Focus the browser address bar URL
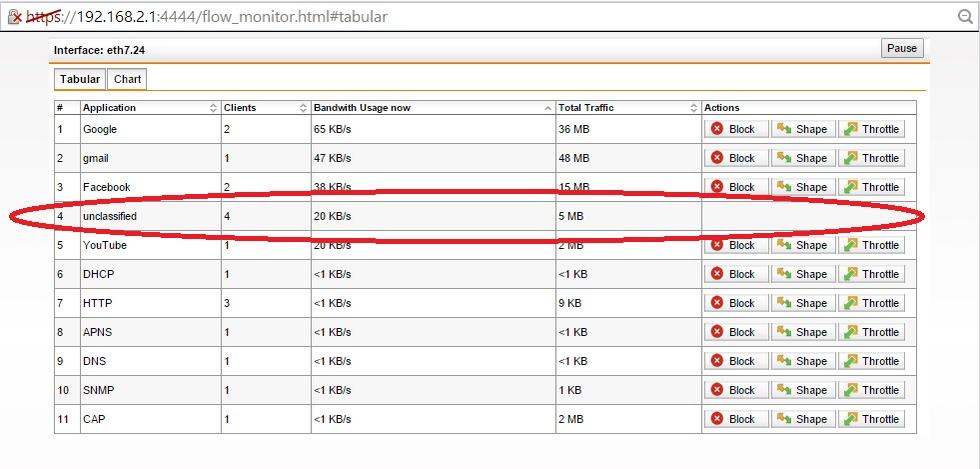 point(206,17)
